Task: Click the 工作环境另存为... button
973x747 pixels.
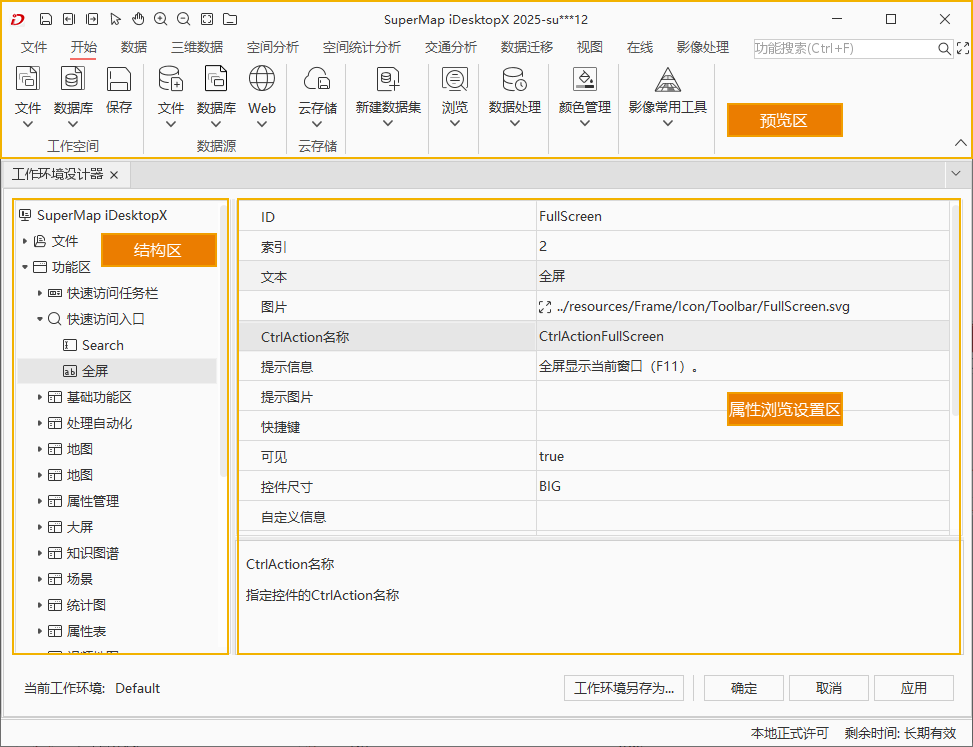Action: (x=625, y=688)
